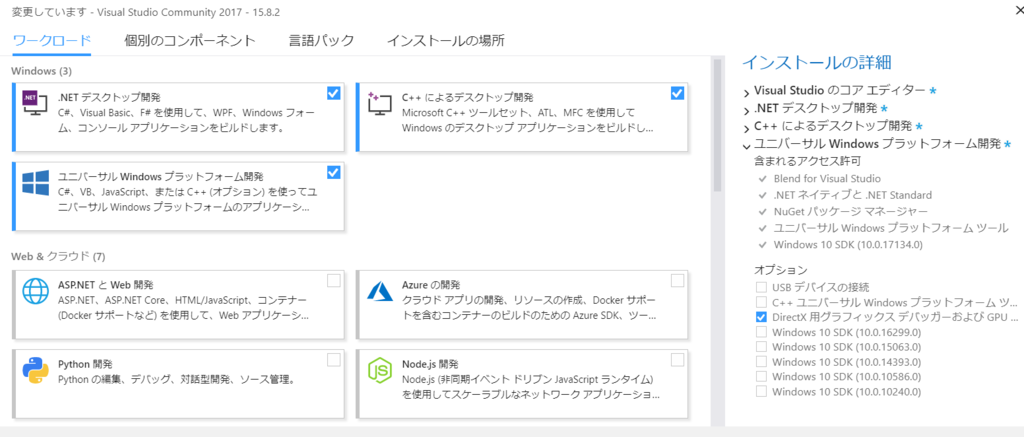Click the 含まれるアクセス許可 label

(807, 160)
